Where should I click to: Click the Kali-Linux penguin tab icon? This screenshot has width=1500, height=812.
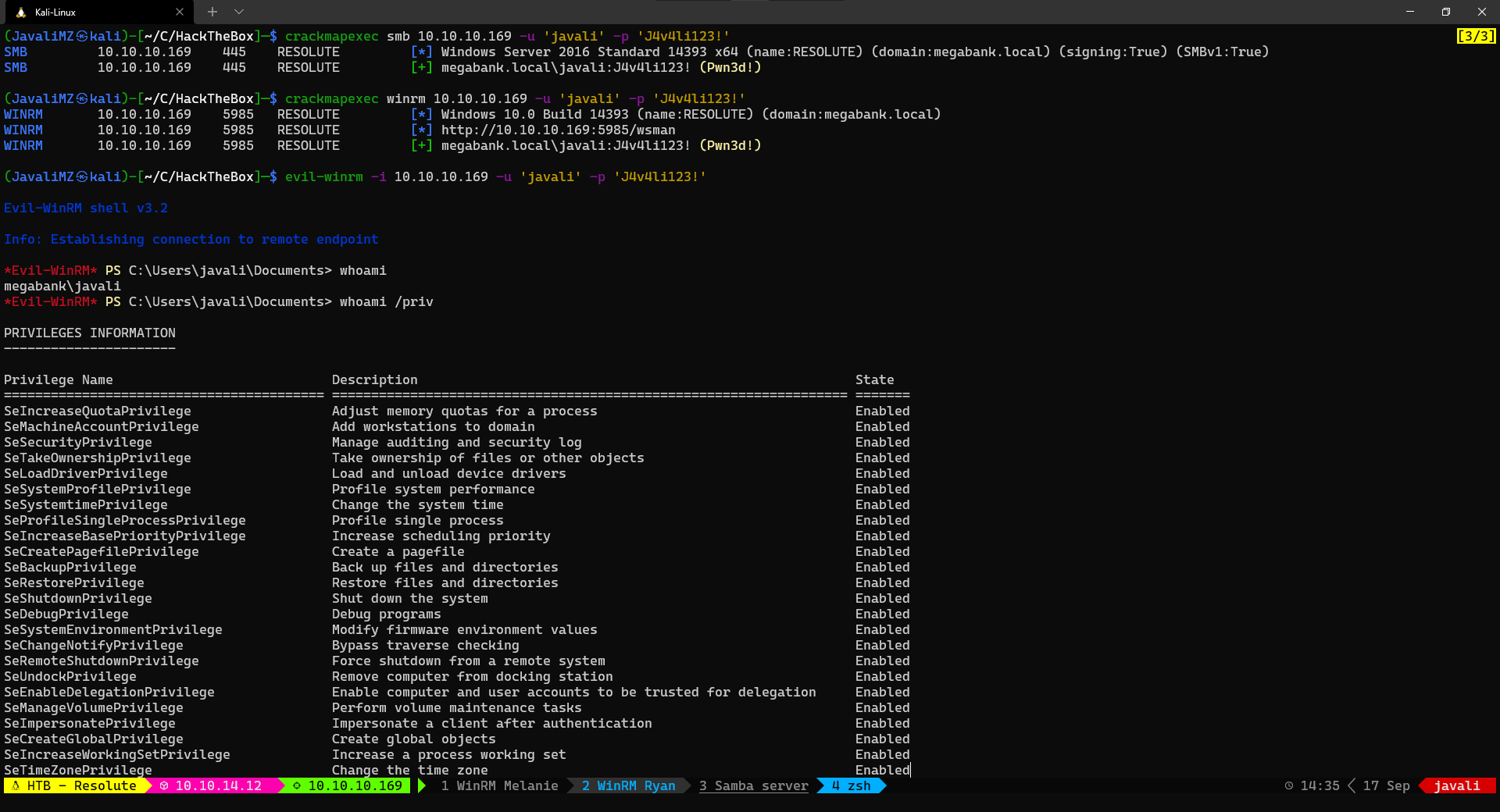coord(20,12)
